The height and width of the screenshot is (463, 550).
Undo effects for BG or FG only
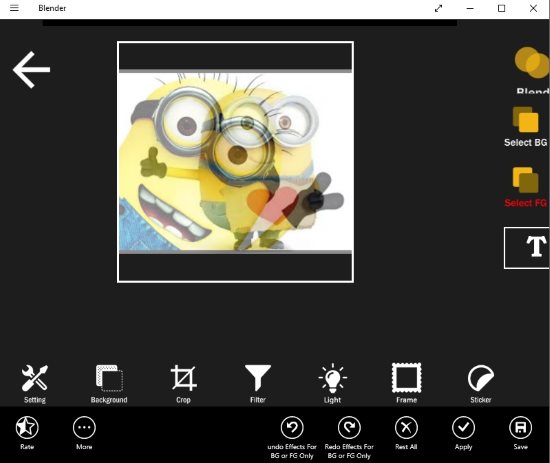[x=292, y=437]
